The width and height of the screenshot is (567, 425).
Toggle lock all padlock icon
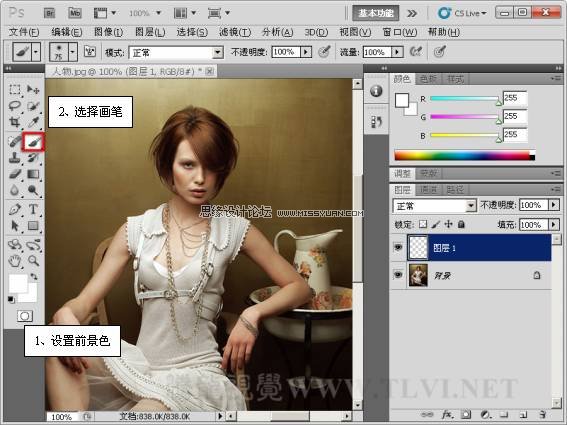click(461, 224)
